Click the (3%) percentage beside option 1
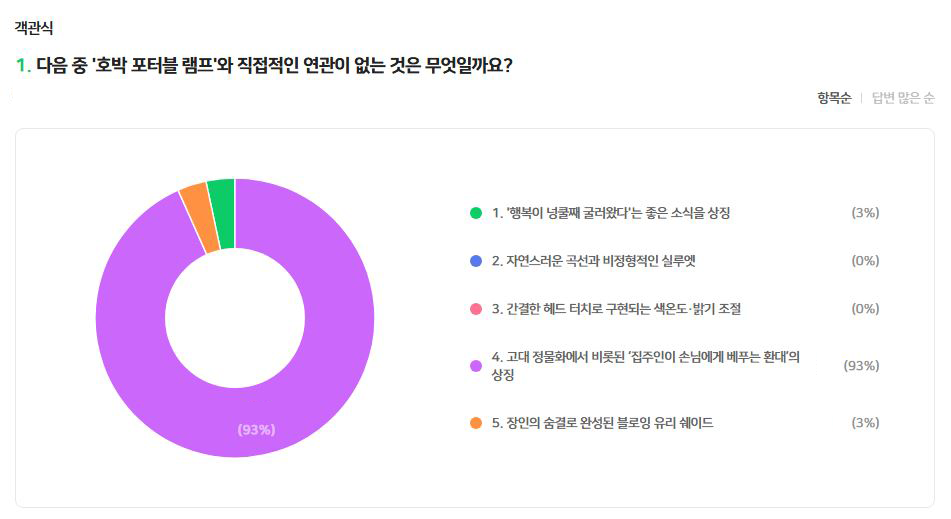Viewport: 951px width, 519px height. click(864, 213)
